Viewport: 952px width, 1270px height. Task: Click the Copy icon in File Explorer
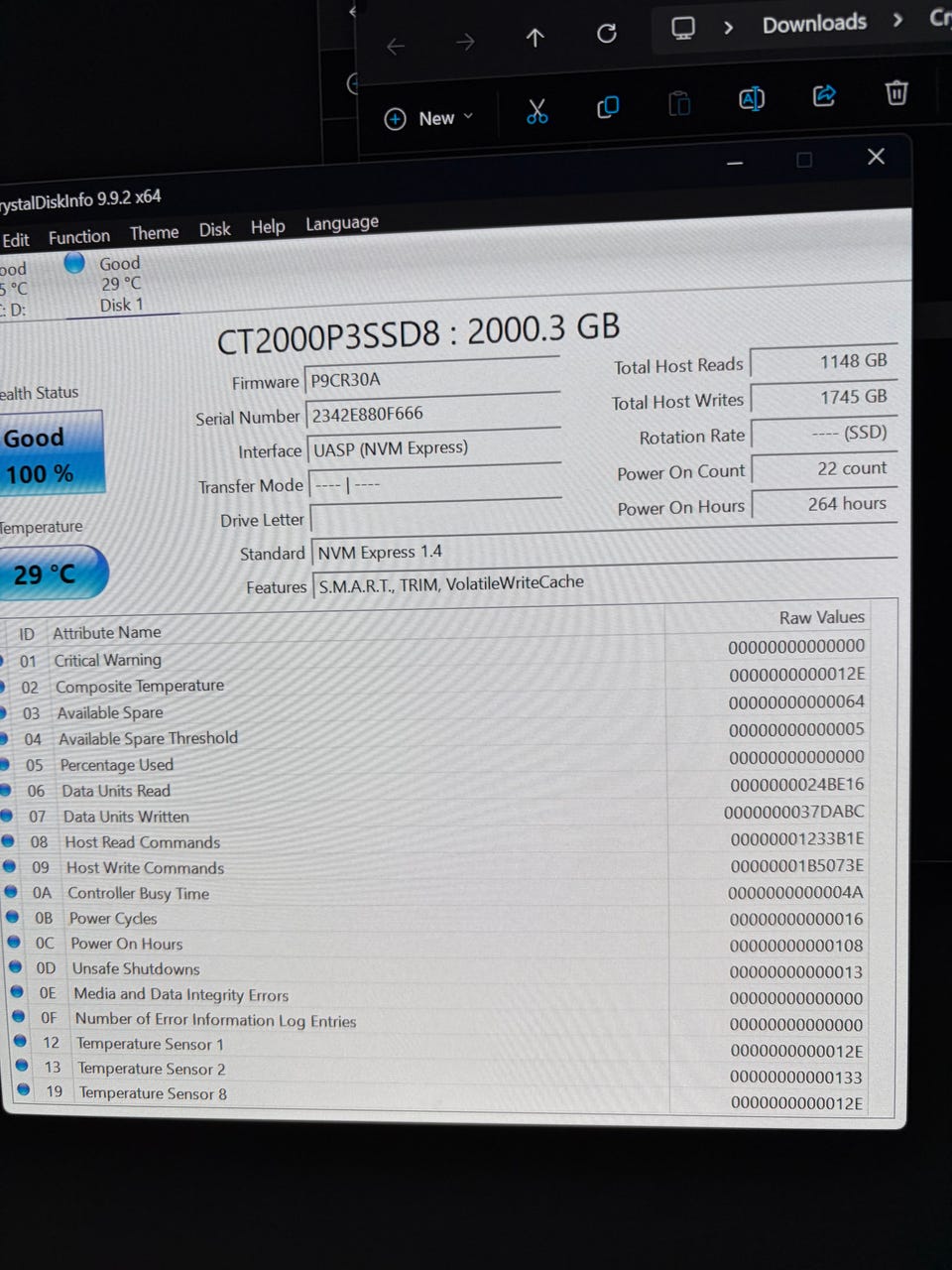[x=608, y=107]
